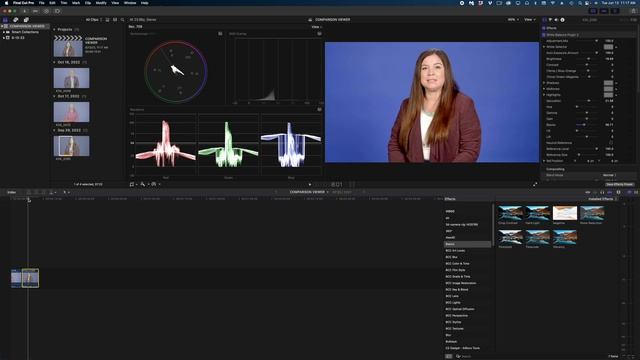Image resolution: width=640 pixels, height=360 pixels.
Task: Select the BCC Lens effects category
Action: point(452,296)
